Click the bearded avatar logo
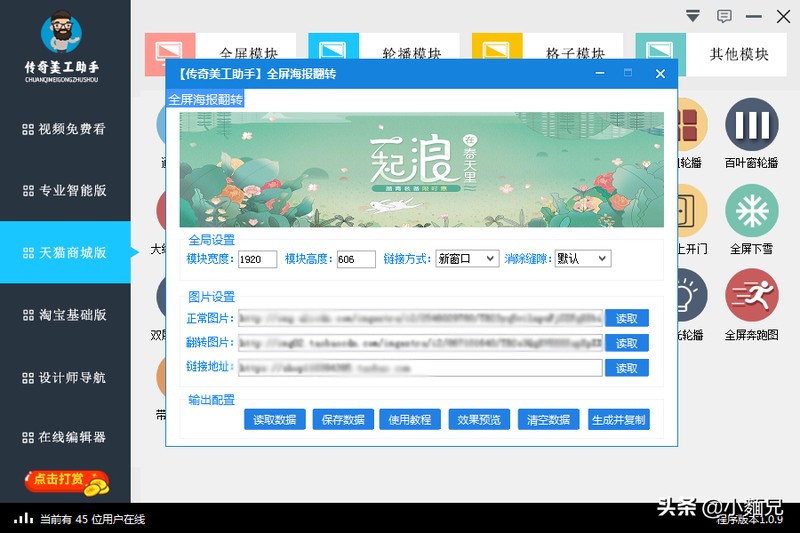This screenshot has width=800, height=533. point(61,32)
